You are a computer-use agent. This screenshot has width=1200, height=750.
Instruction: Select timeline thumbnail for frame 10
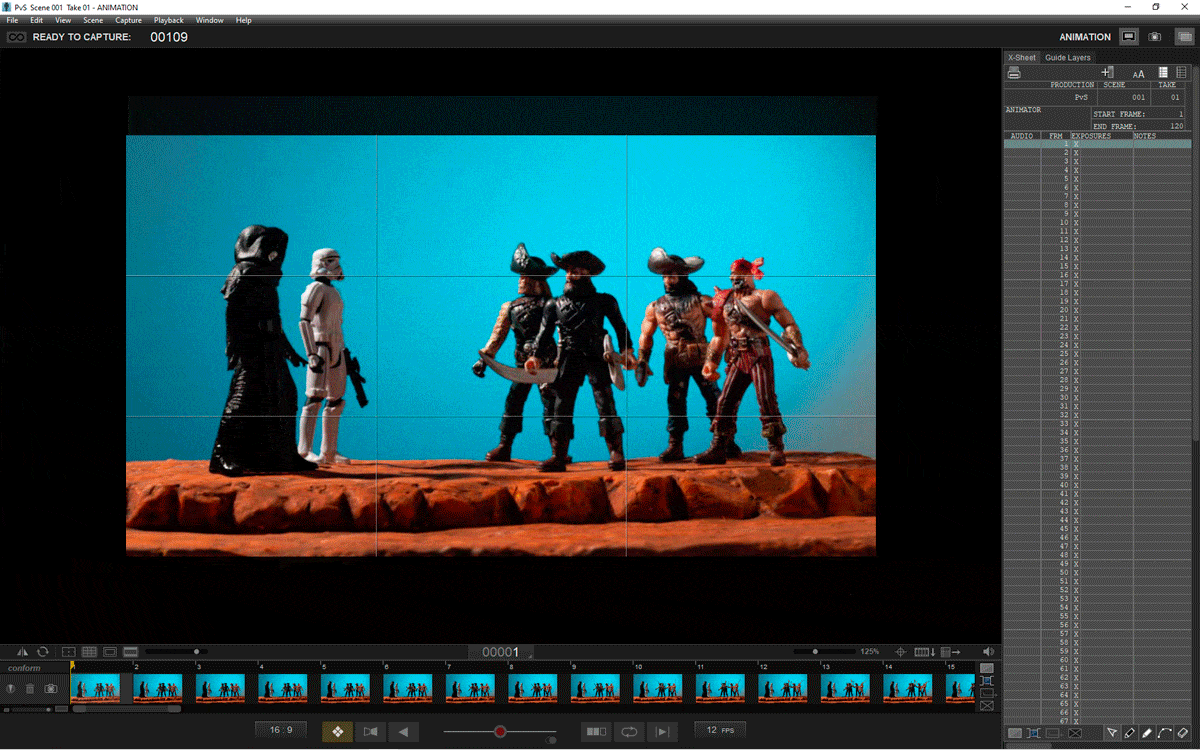(x=658, y=688)
